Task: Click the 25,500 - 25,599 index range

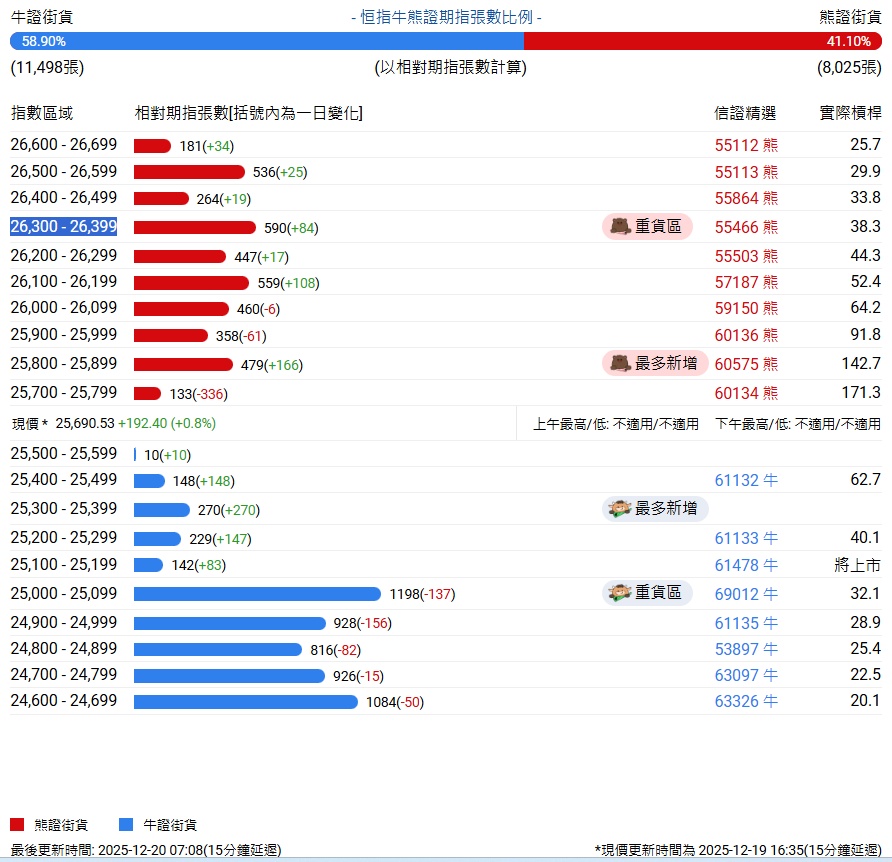Action: coord(64,453)
